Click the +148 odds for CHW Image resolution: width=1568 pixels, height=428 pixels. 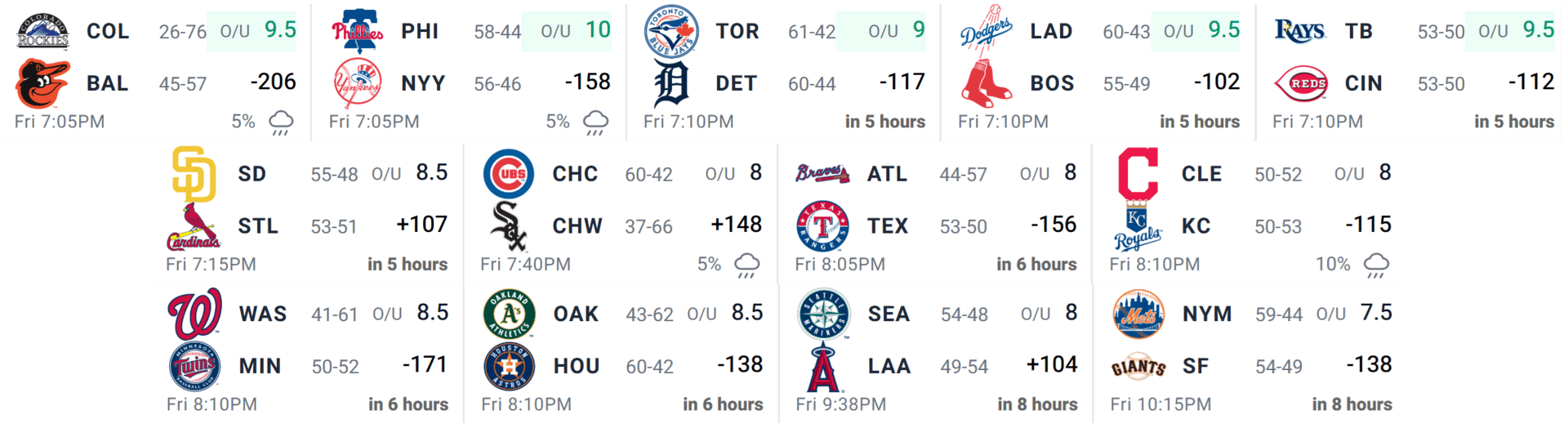pos(737,225)
